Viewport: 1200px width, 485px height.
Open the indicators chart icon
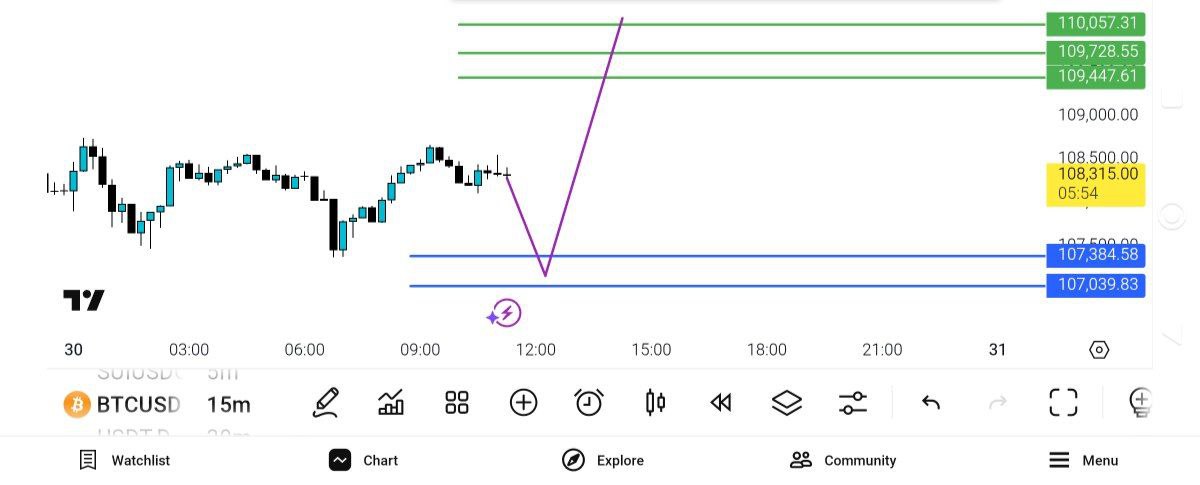(391, 403)
